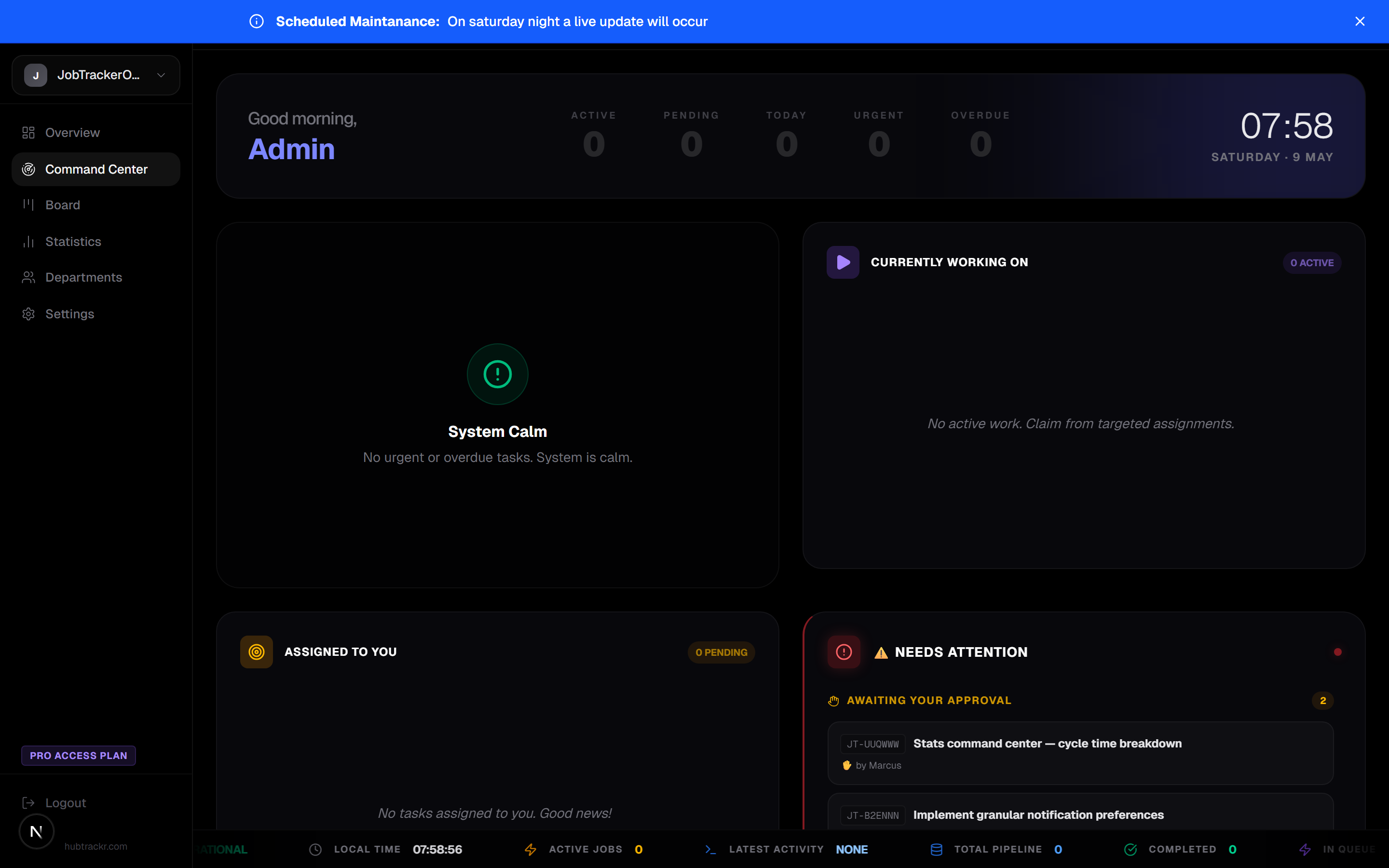Viewport: 1389px width, 868px height.
Task: Click the 0 PENDING badge
Action: click(x=721, y=652)
